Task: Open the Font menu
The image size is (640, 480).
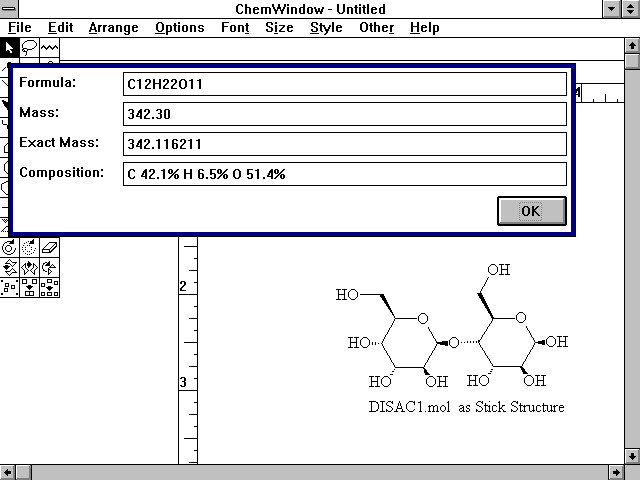Action: click(235, 28)
